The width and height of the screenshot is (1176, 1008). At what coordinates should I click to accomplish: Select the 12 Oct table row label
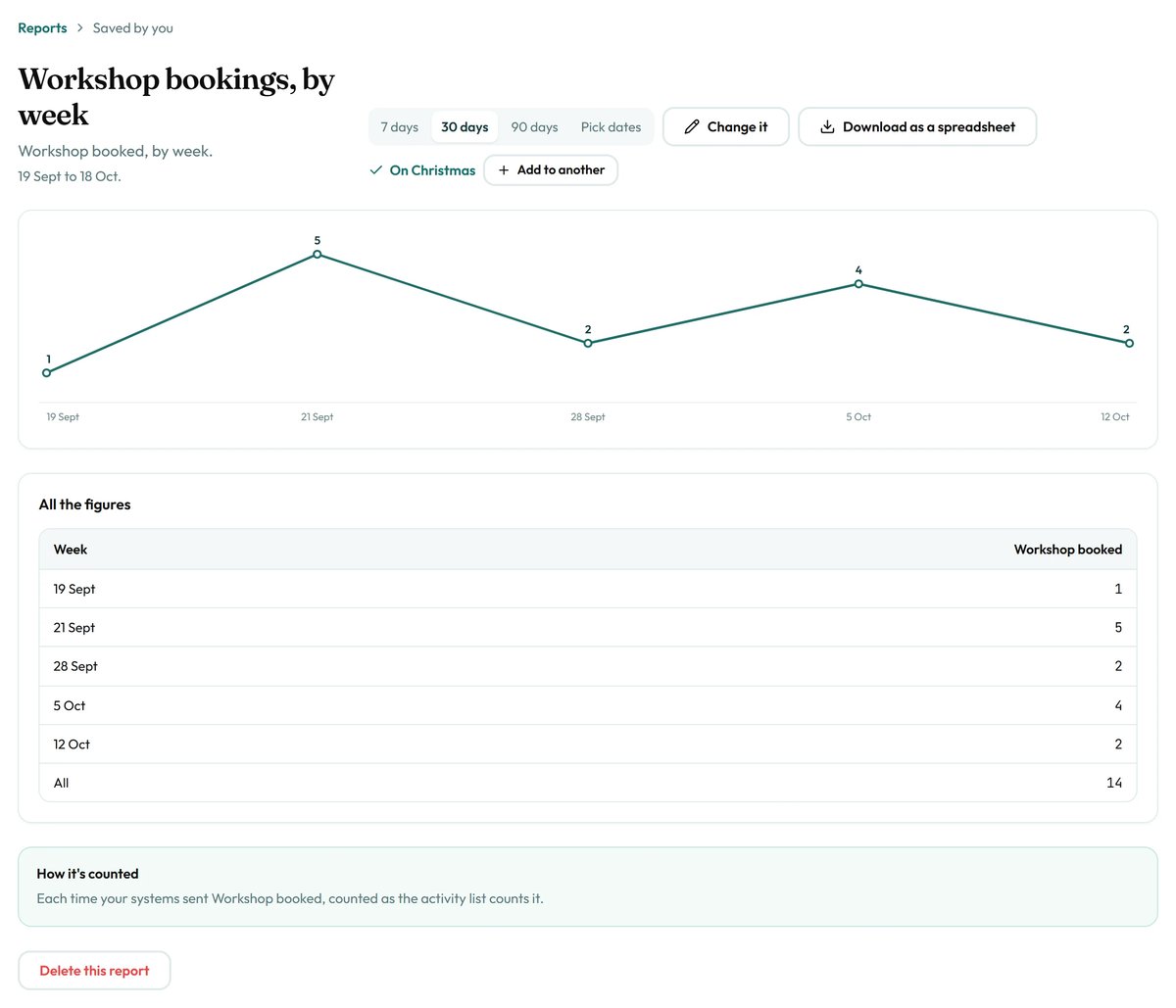tap(72, 744)
